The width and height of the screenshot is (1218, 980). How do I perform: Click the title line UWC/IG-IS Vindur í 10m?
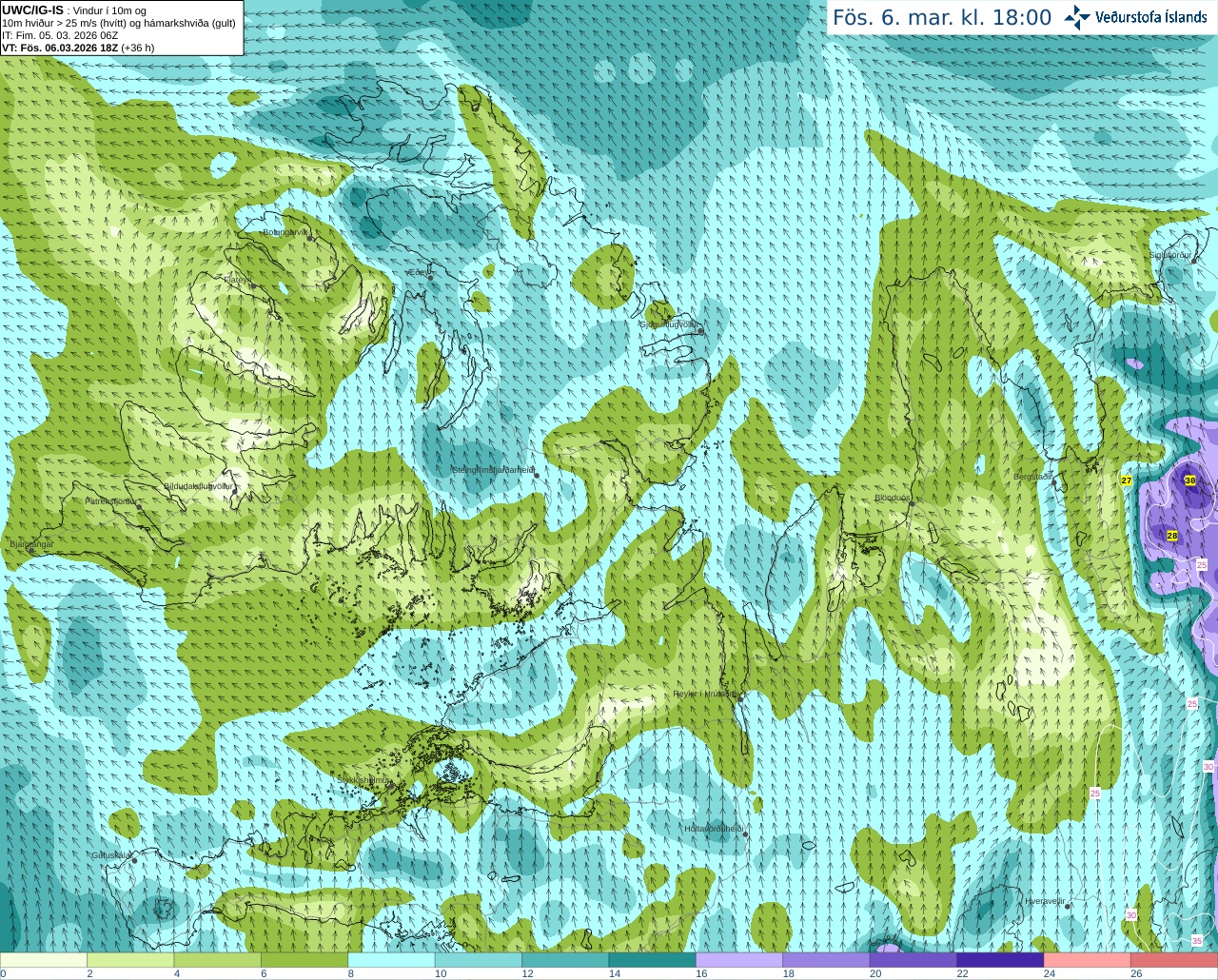pyautogui.click(x=74, y=10)
